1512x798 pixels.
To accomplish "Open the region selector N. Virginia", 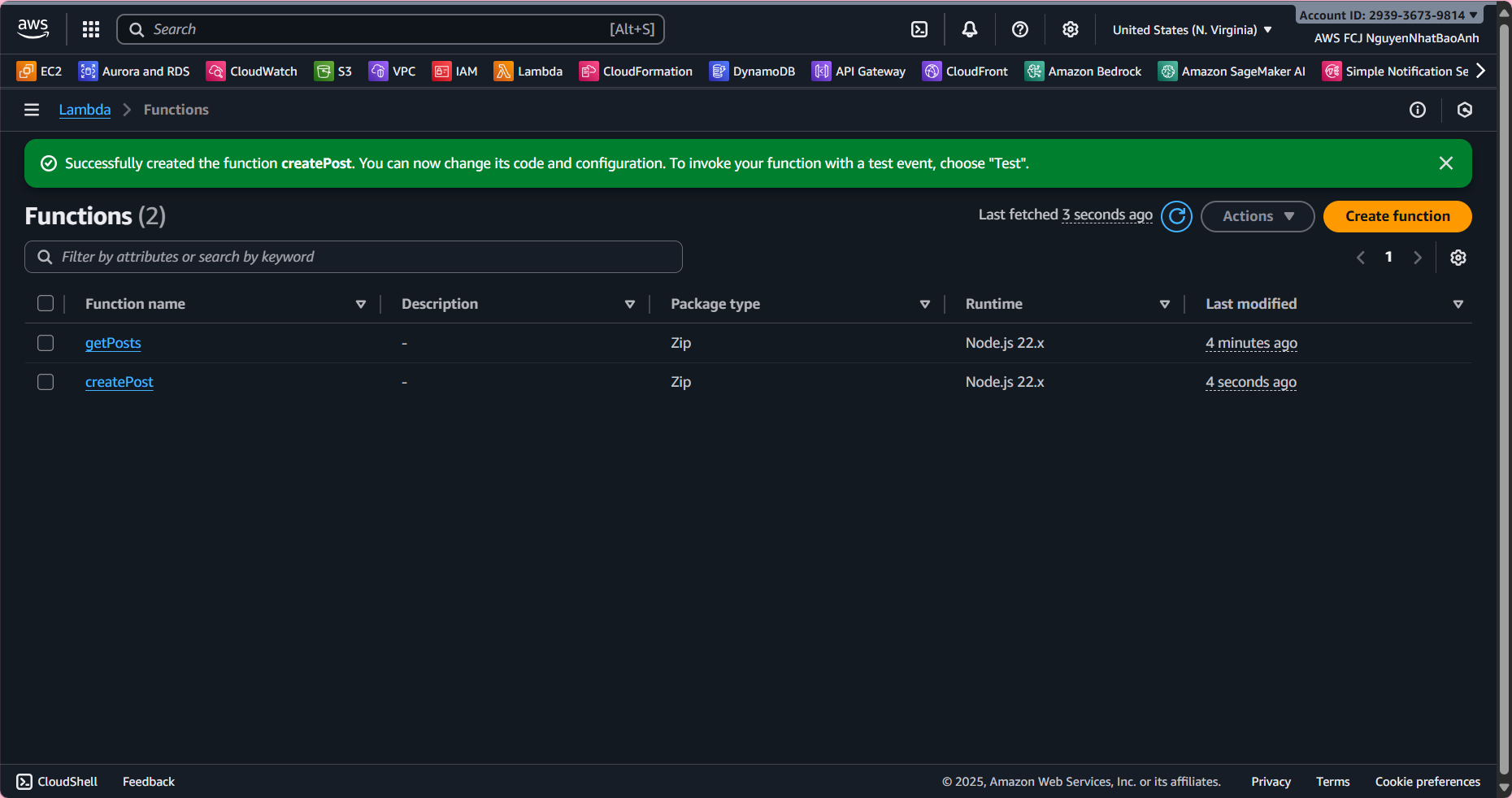I will (x=1191, y=30).
